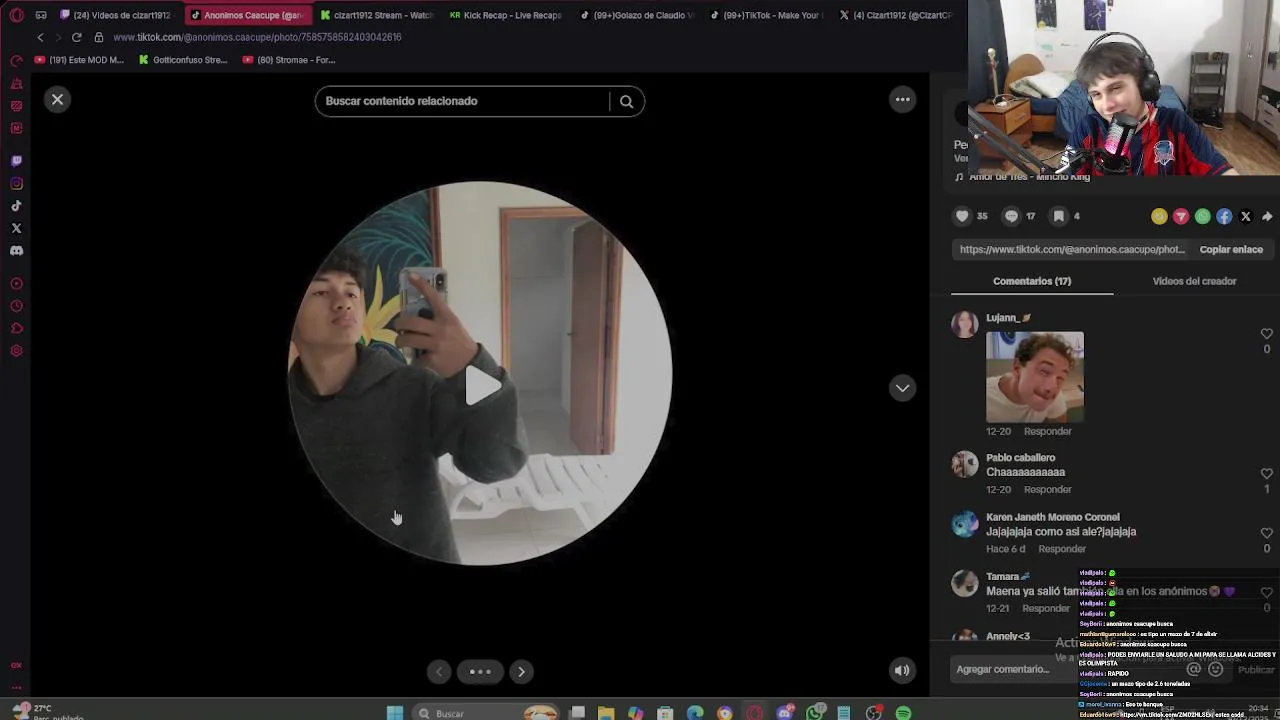The width and height of the screenshot is (1280, 720).
Task: Open Pablo caballero's avatar
Action: tap(964, 465)
